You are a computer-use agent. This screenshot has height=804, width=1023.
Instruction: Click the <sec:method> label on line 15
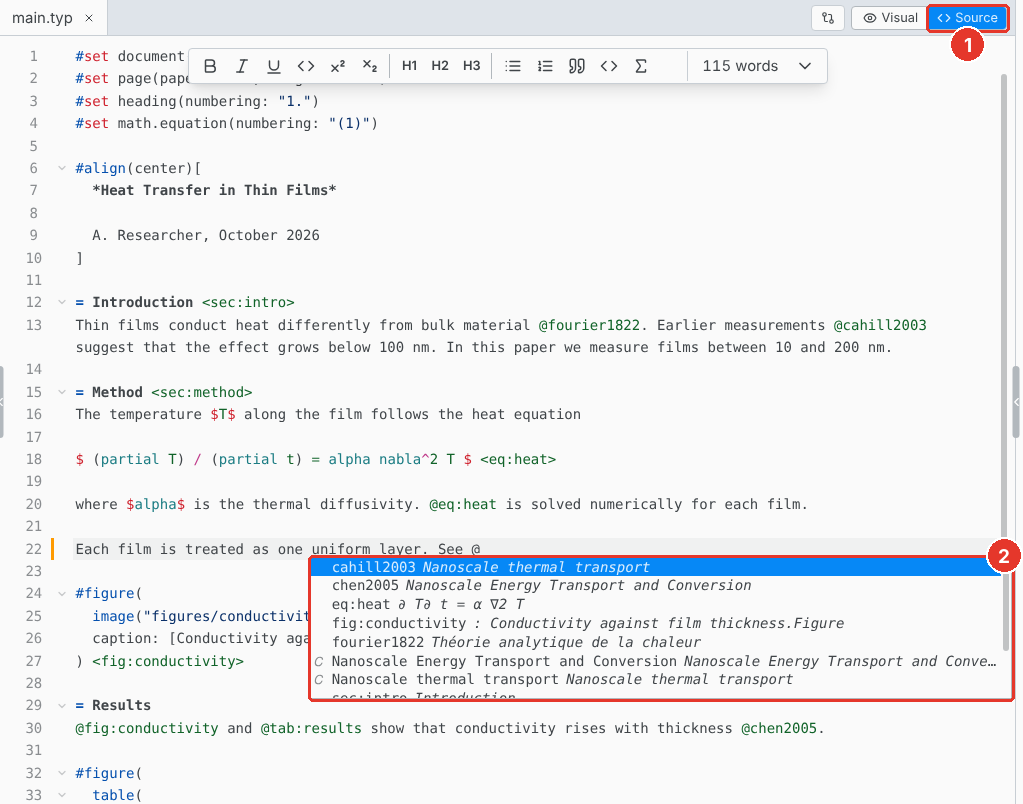tap(202, 392)
